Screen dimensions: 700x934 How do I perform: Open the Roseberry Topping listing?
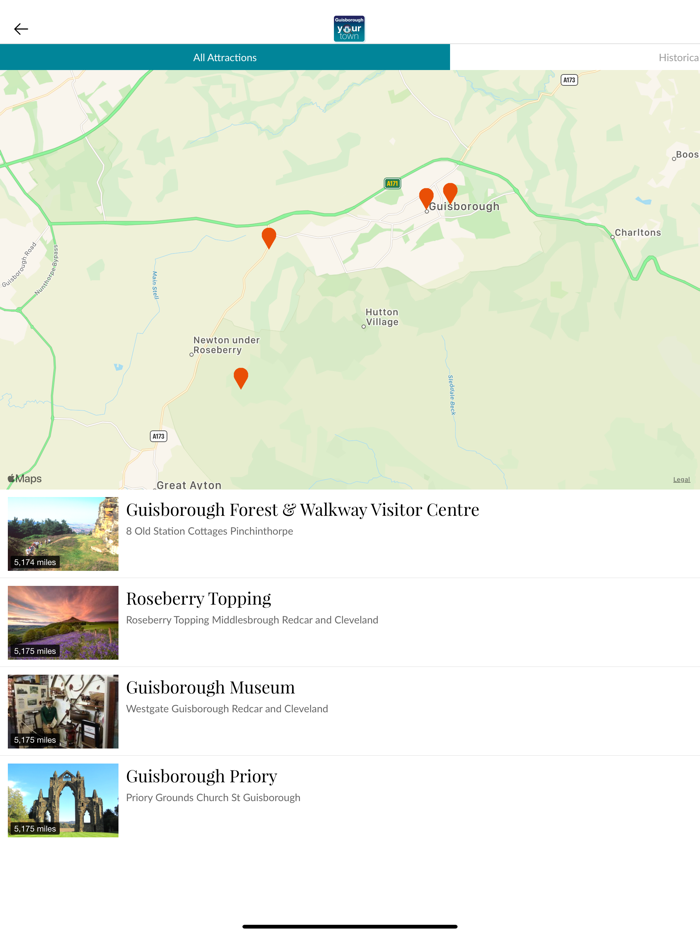[x=350, y=622]
